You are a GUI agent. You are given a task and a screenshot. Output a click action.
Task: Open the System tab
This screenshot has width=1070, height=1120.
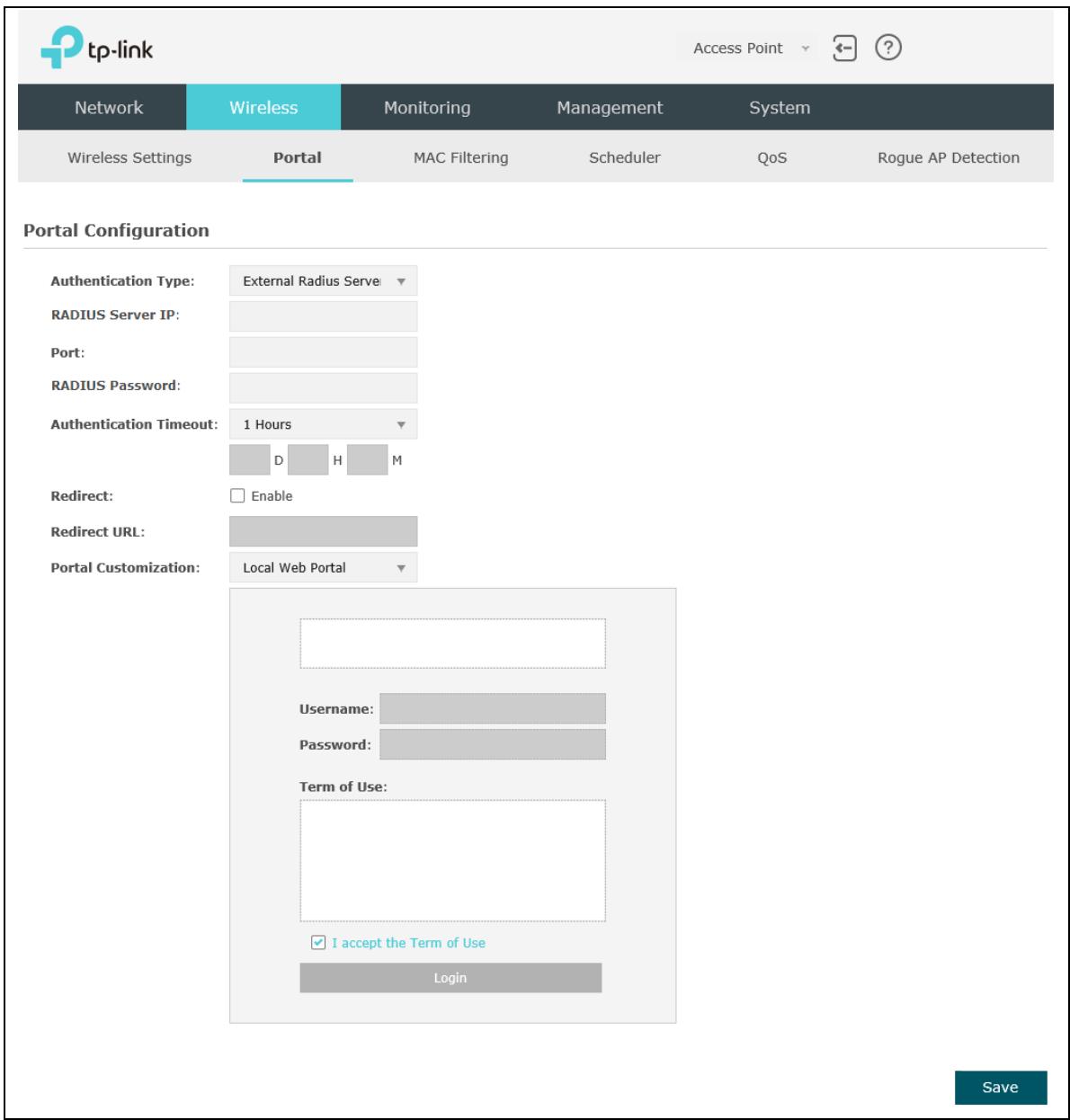780,108
